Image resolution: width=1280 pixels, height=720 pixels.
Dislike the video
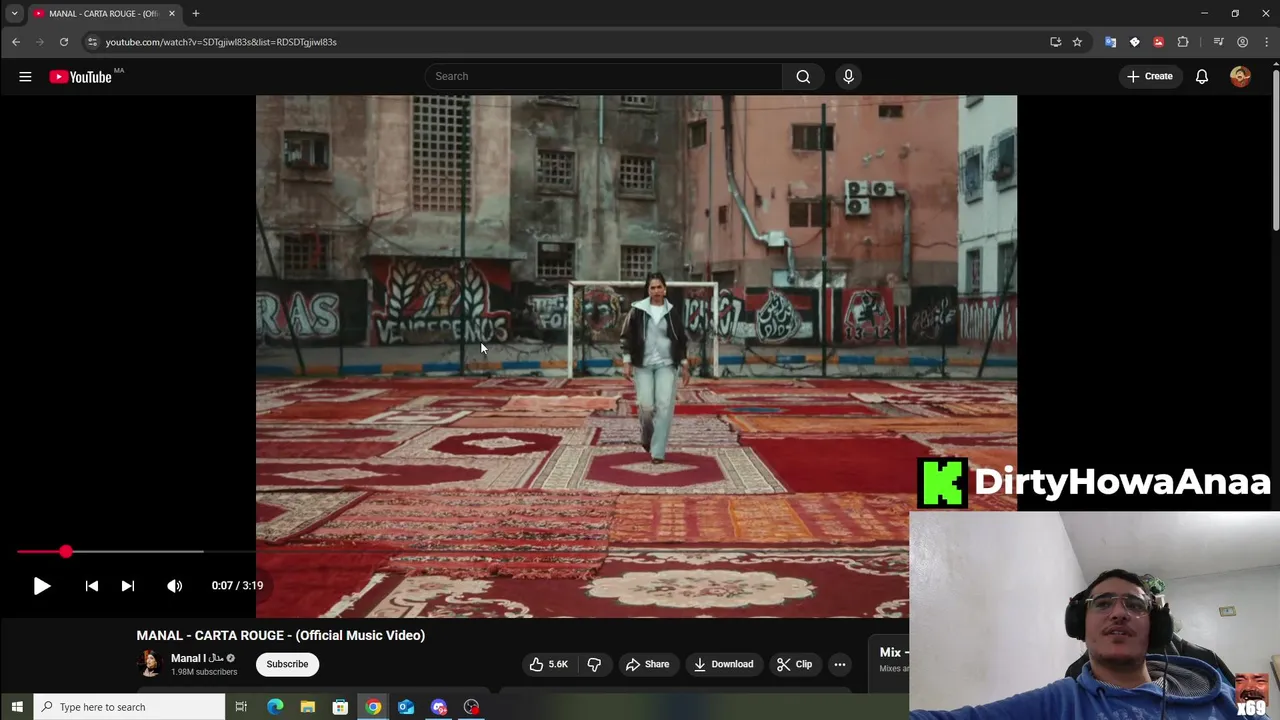pyautogui.click(x=594, y=664)
